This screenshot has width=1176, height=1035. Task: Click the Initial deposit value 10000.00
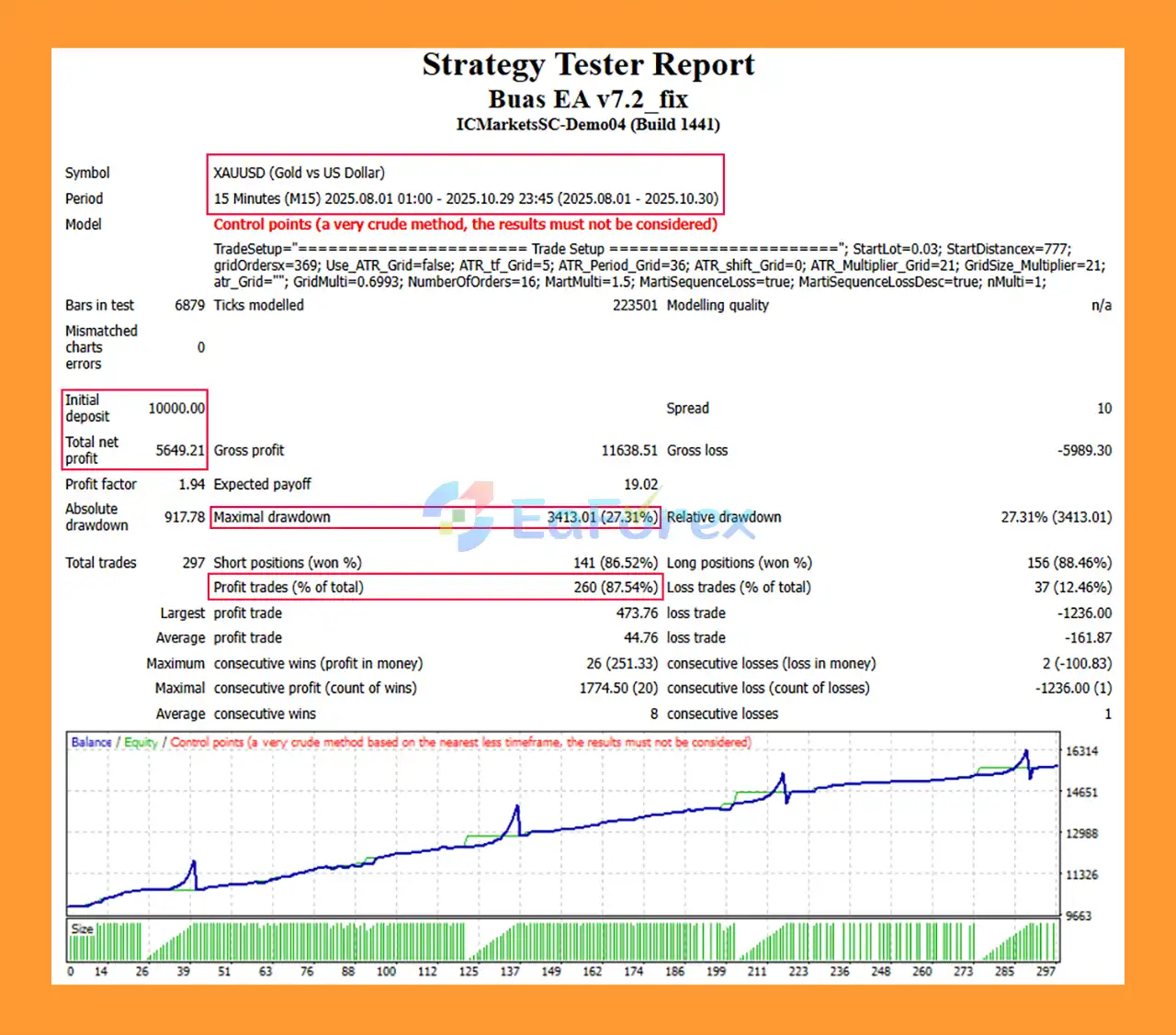tap(176, 409)
